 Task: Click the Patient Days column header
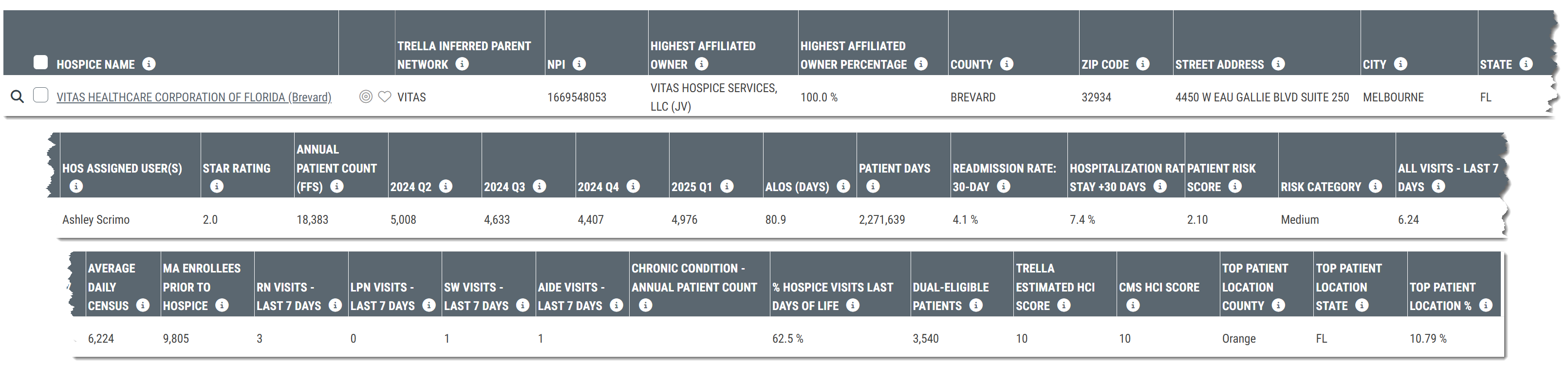click(894, 169)
